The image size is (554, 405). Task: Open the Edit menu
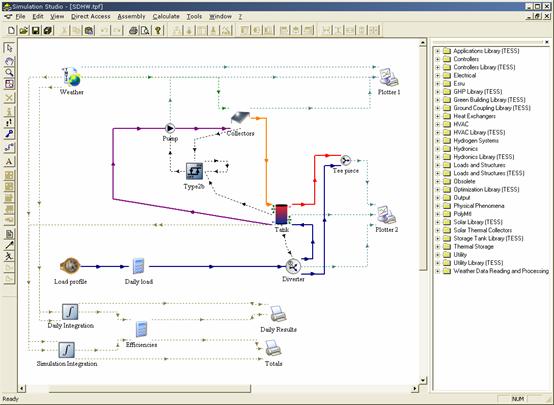[38, 17]
